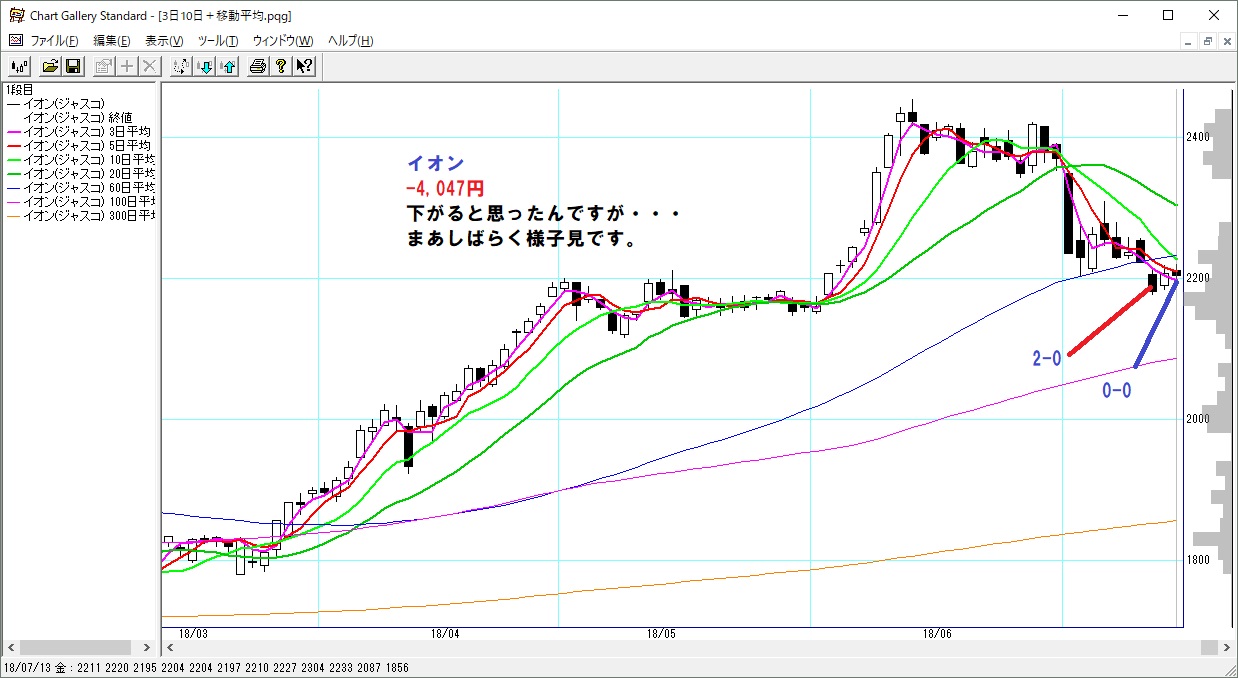Click the red 5日平均 line color swatch

(14, 146)
